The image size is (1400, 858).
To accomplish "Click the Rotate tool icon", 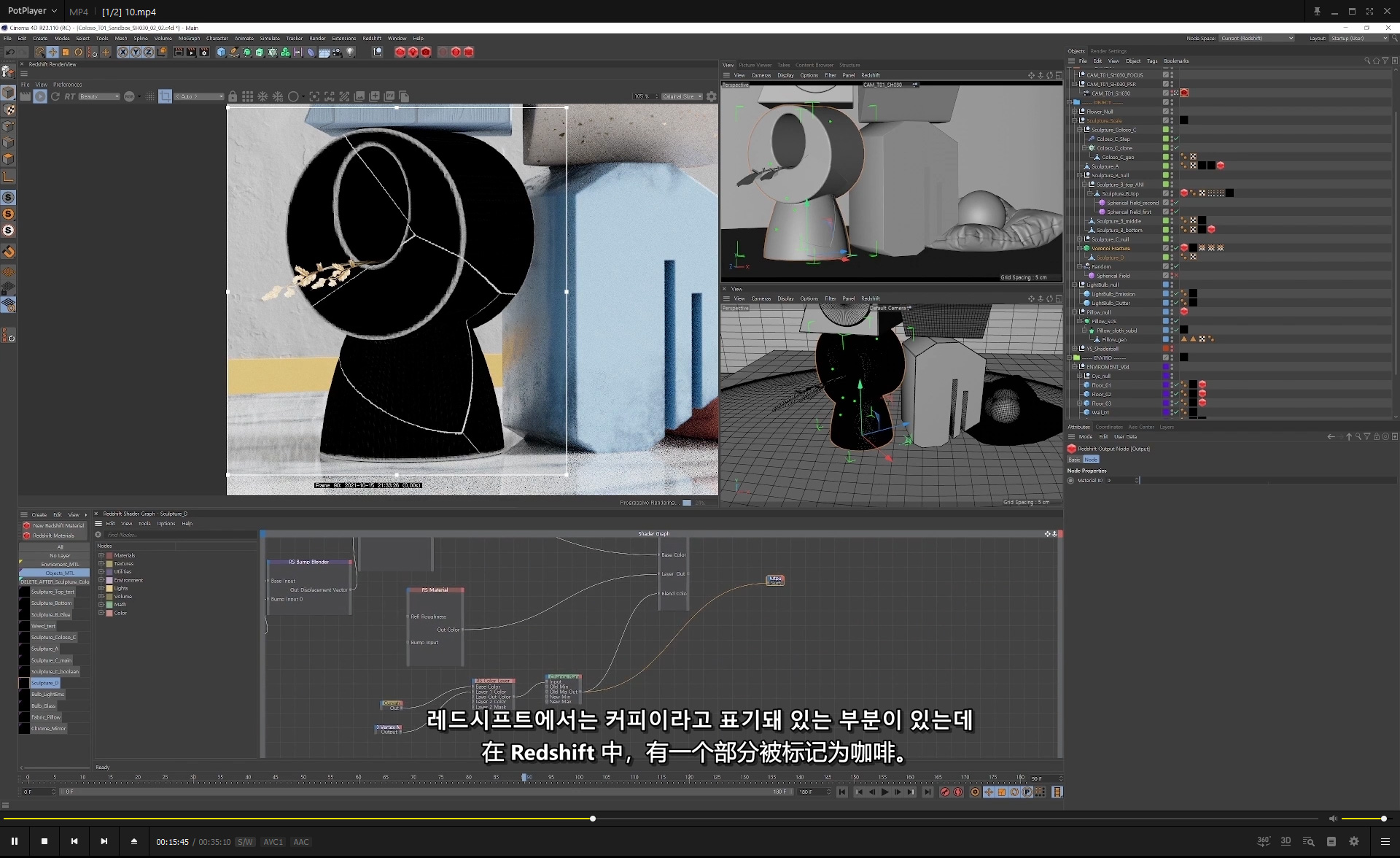I will pyautogui.click(x=79, y=52).
